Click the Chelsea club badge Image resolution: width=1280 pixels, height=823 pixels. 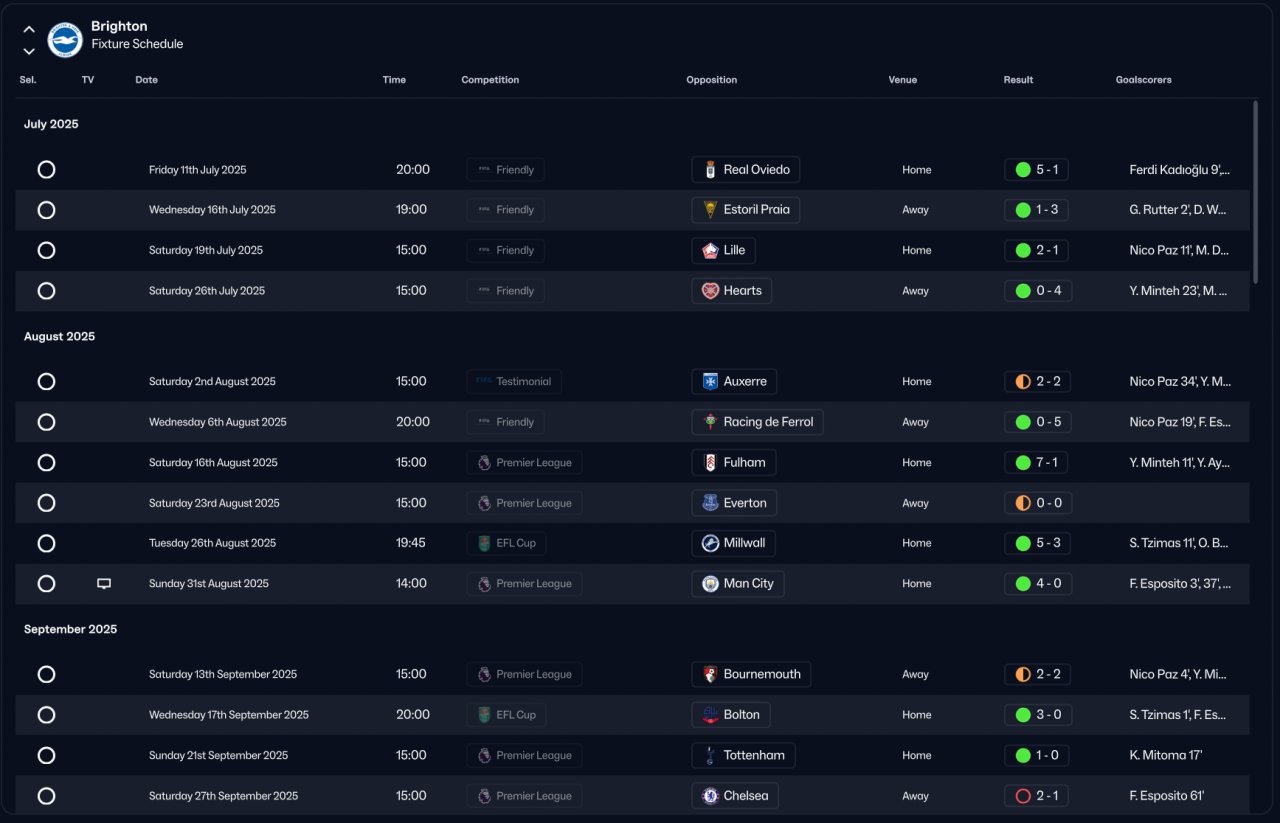(710, 796)
